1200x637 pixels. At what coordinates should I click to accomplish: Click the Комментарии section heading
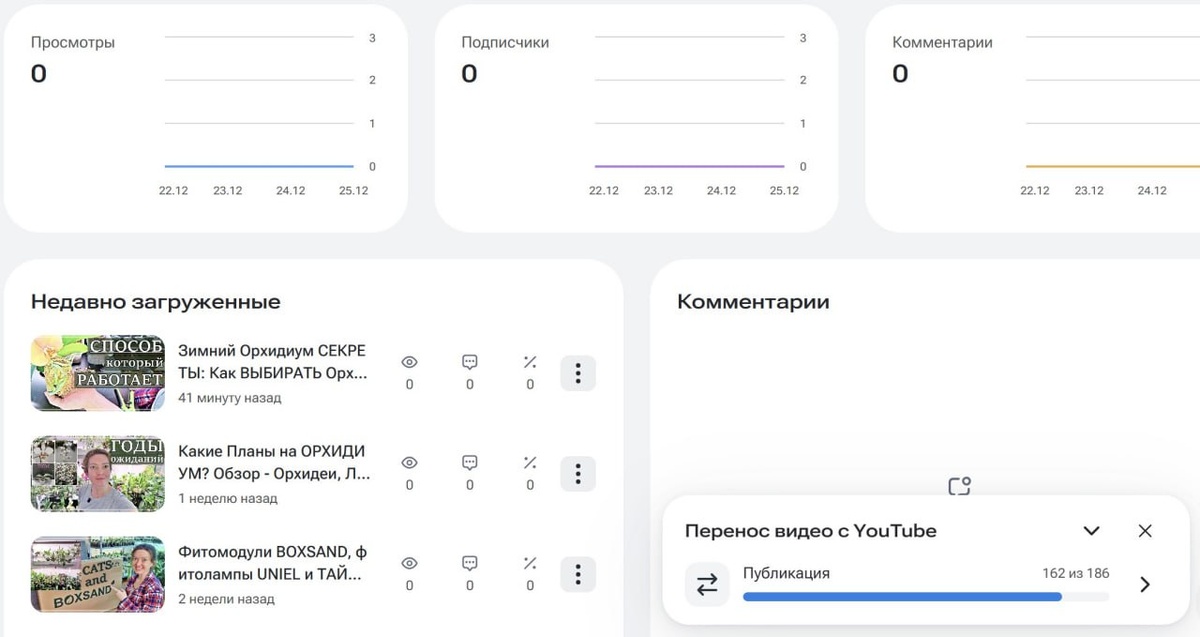(753, 302)
